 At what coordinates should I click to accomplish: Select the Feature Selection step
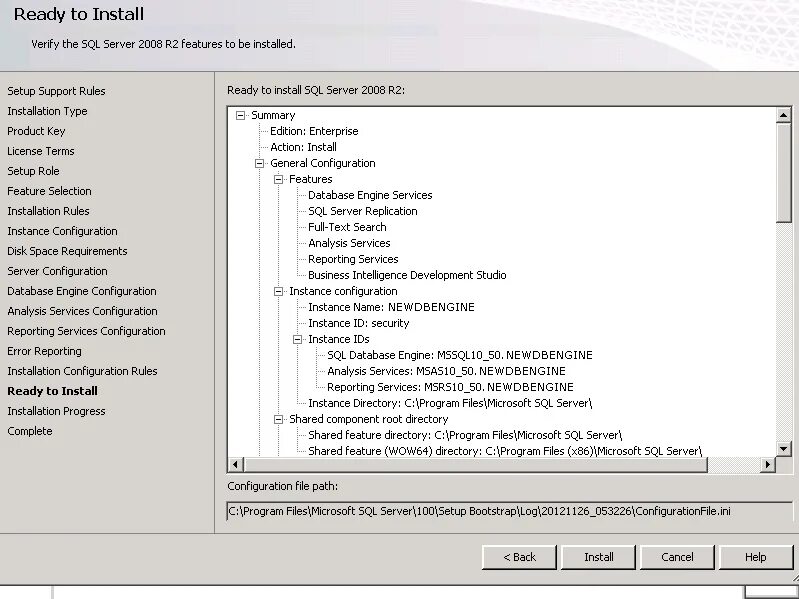[x=49, y=191]
